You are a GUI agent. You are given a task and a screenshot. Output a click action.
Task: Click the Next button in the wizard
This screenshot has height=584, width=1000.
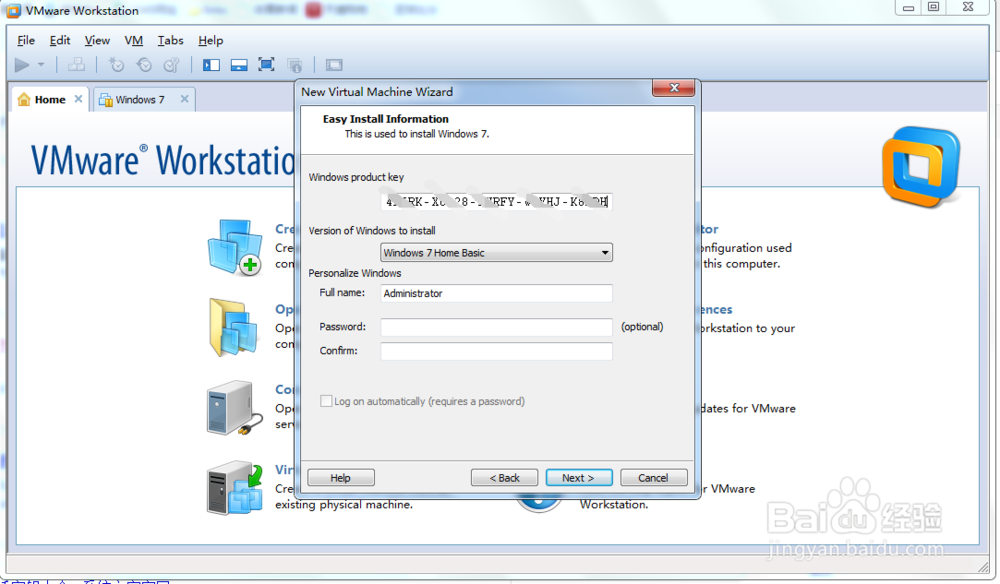[578, 477]
